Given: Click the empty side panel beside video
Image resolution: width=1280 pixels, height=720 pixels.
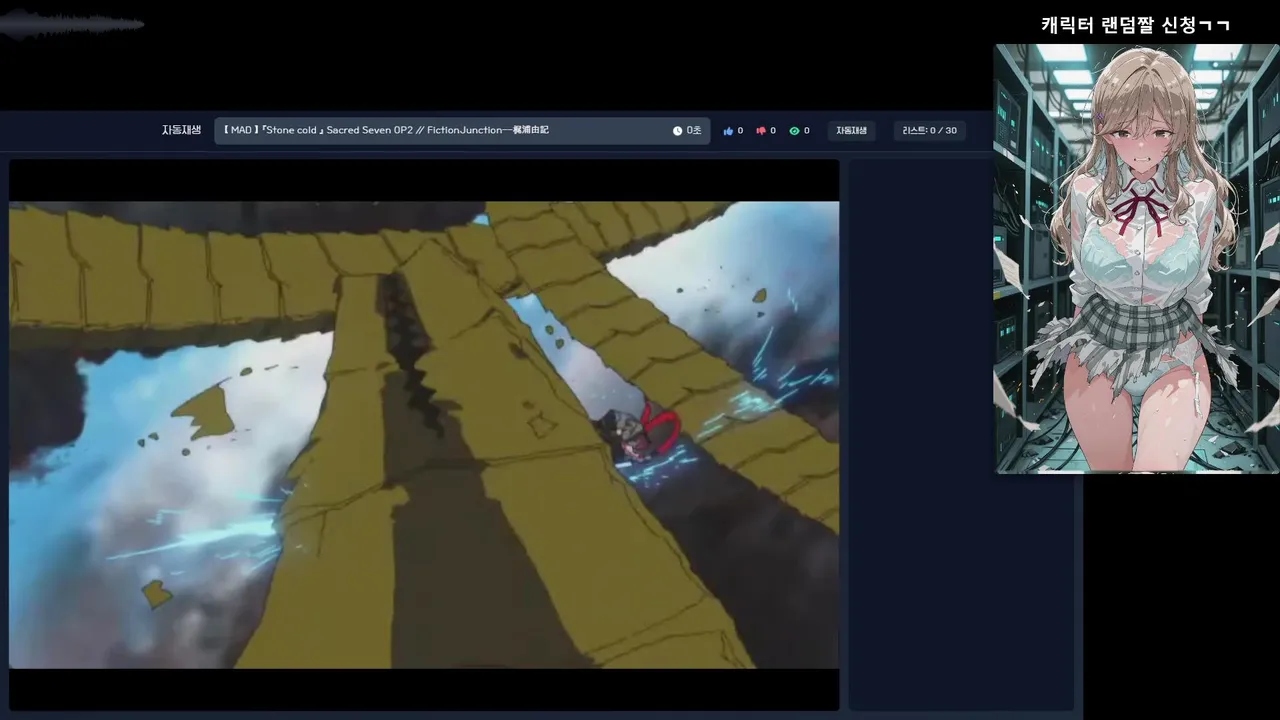Looking at the screenshot, I should coord(961,435).
